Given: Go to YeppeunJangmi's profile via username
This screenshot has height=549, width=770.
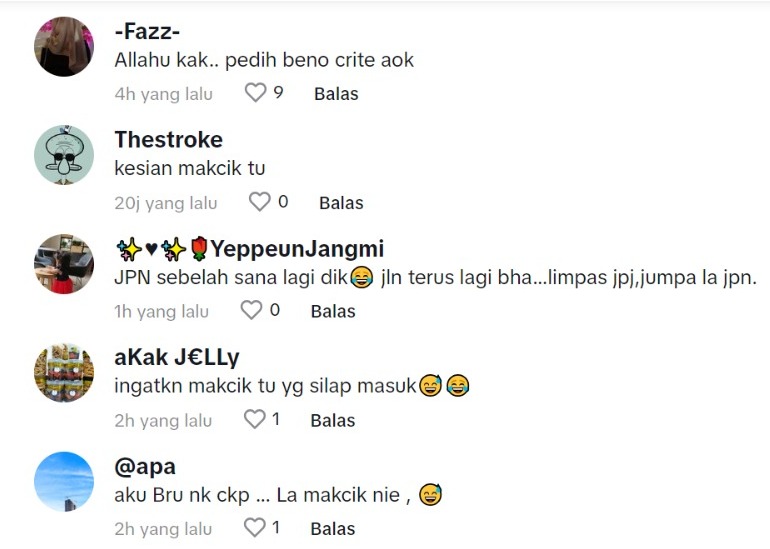Looking at the screenshot, I should [249, 249].
